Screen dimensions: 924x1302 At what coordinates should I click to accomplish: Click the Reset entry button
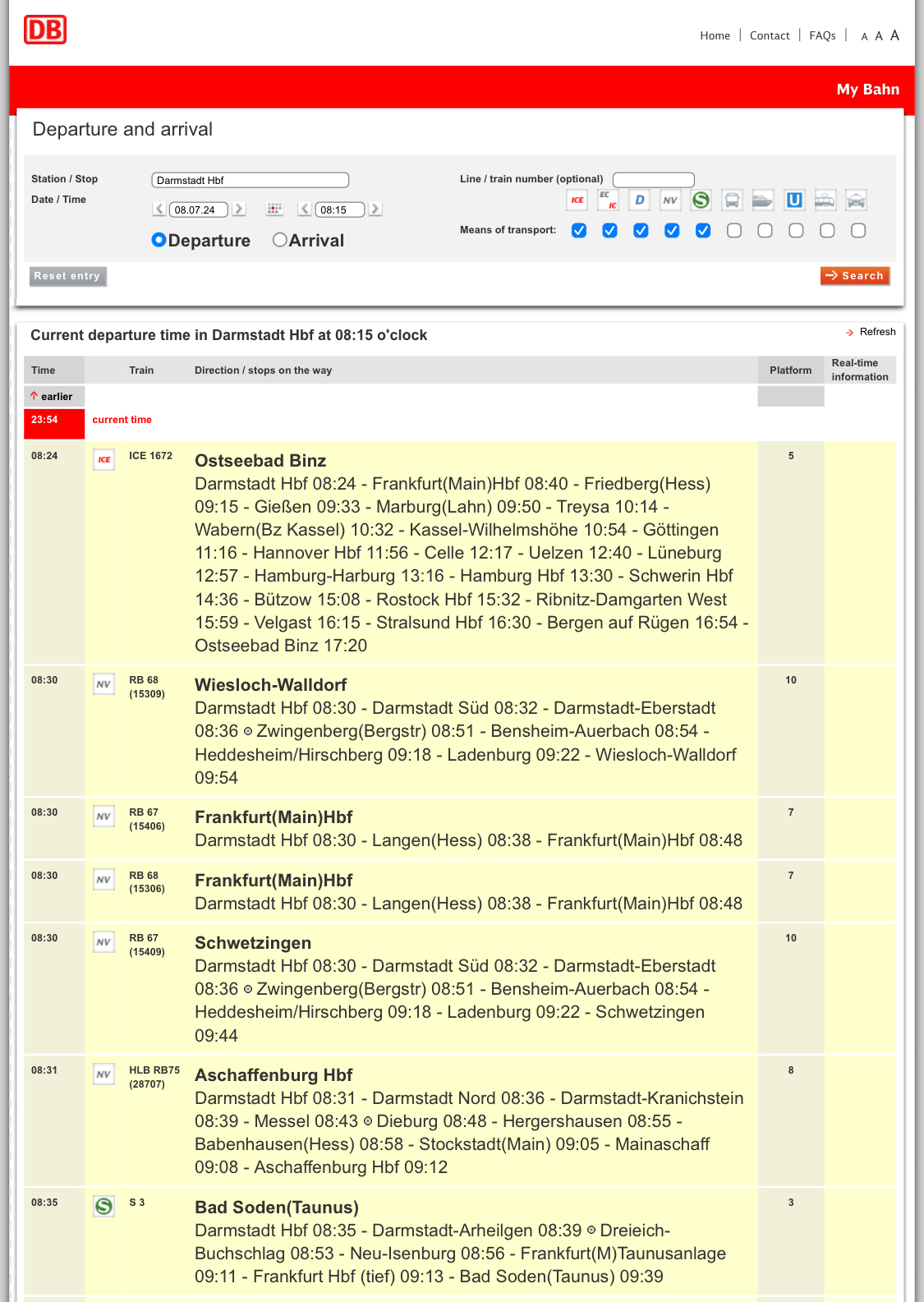click(67, 276)
